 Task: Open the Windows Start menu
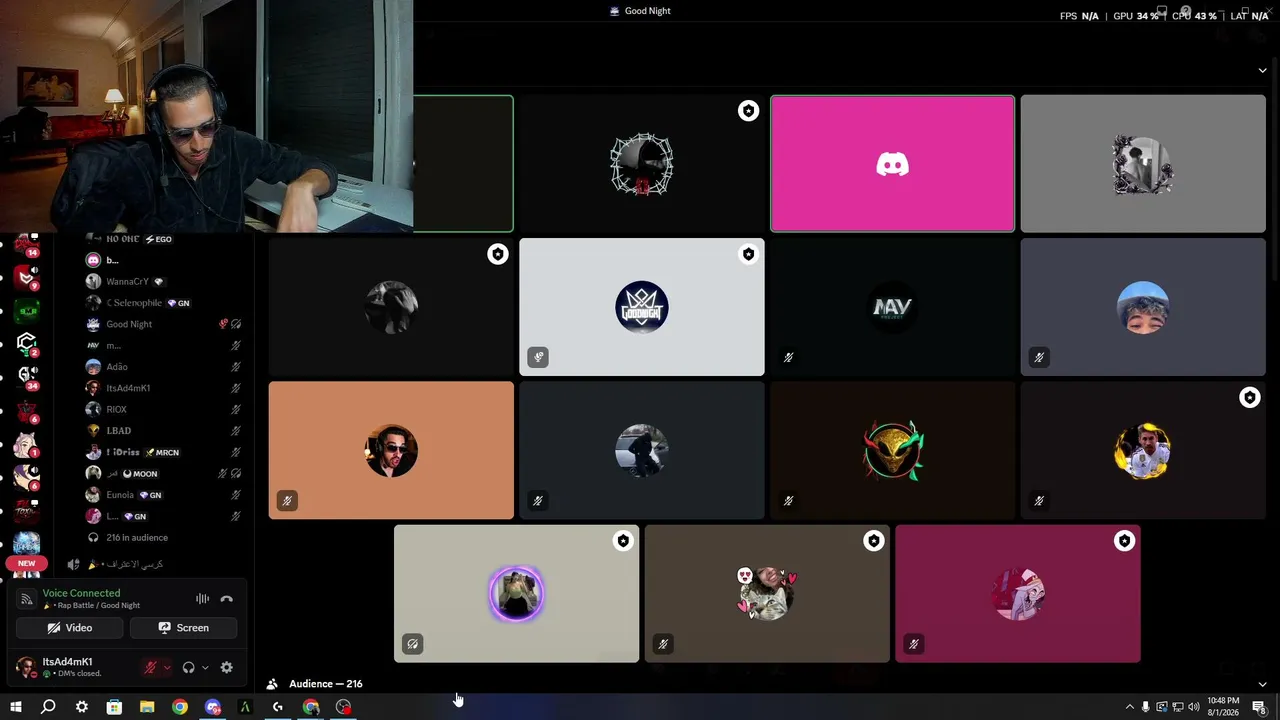click(x=16, y=707)
